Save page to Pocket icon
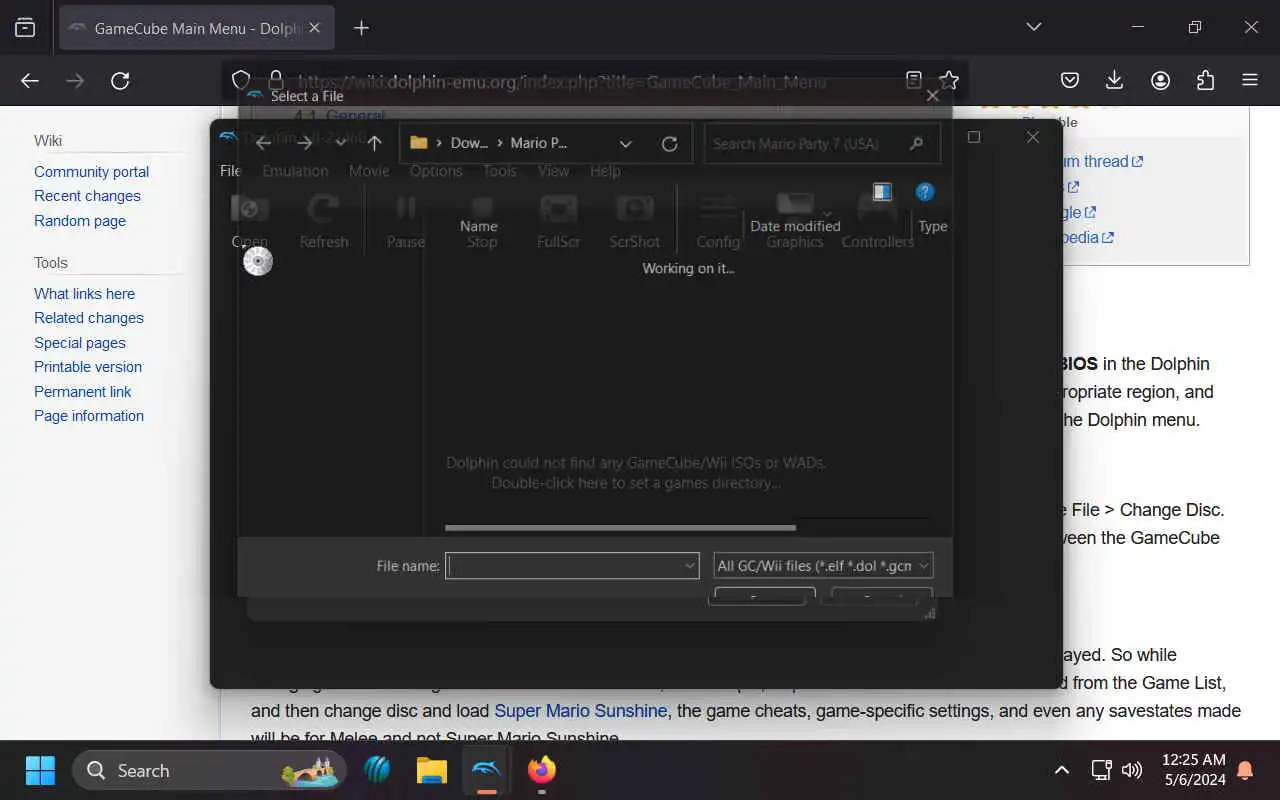Viewport: 1280px width, 800px height. (x=1070, y=81)
